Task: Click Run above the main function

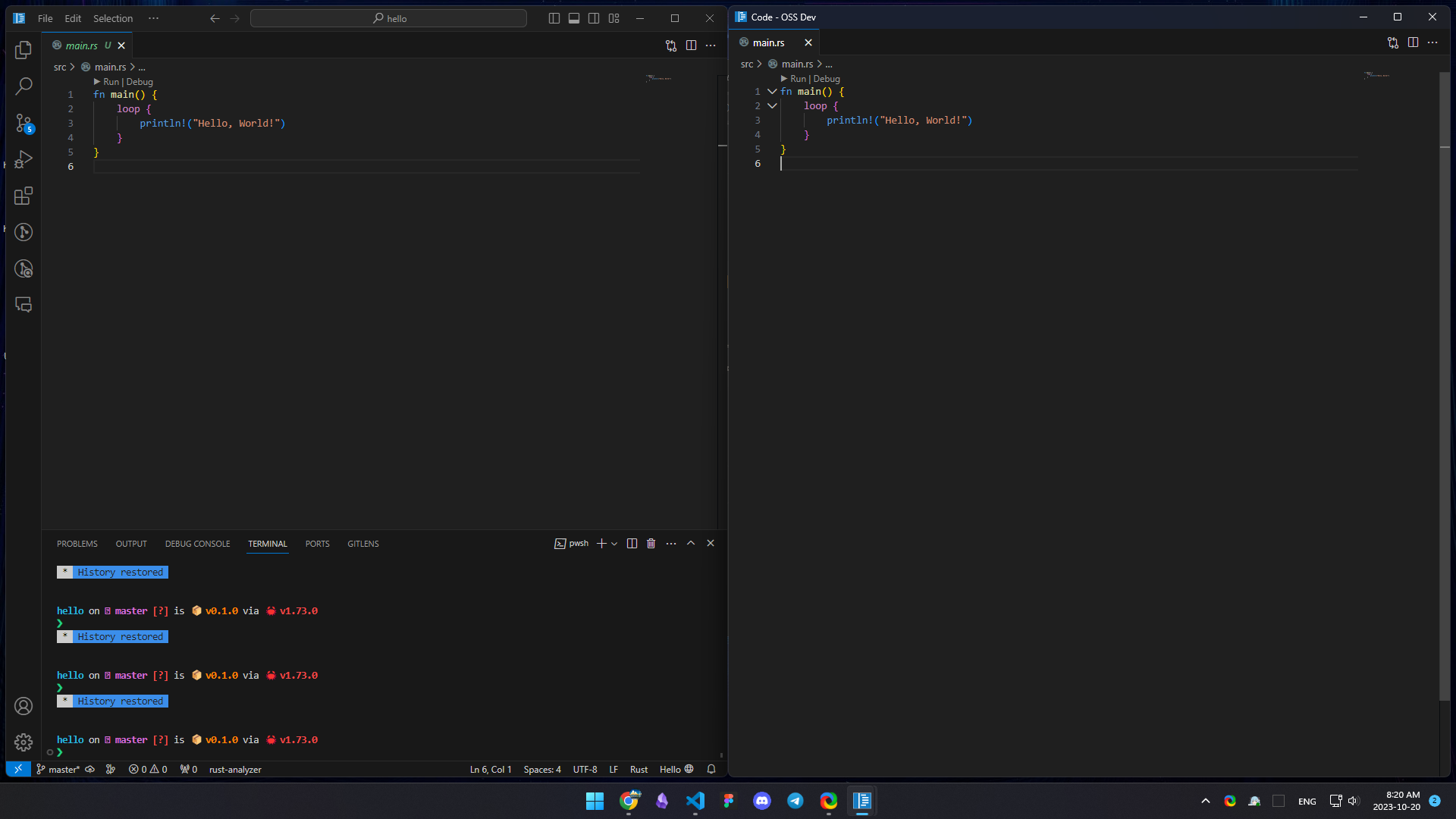Action: pos(110,81)
